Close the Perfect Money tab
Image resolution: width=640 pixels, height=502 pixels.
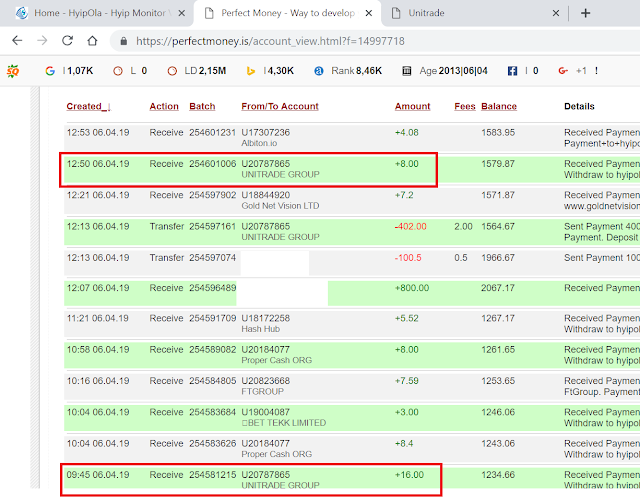point(369,13)
